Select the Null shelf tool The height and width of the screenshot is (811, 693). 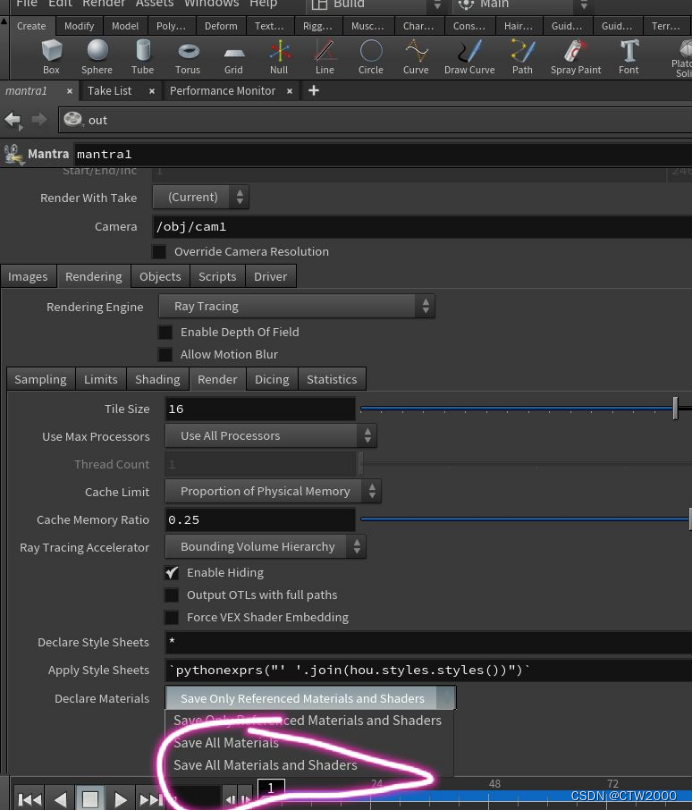tap(279, 57)
